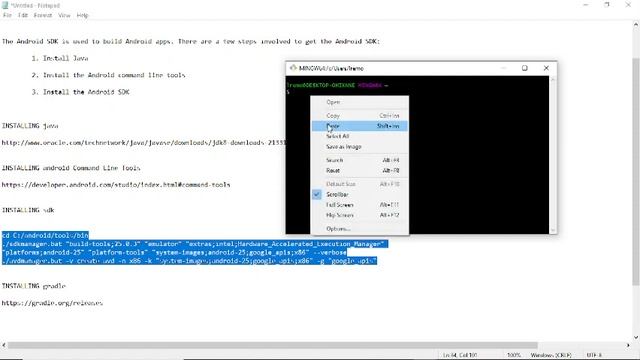The image size is (640, 360).
Task: Click the Windows (CRLF) status bar entry
Action: (x=551, y=355)
